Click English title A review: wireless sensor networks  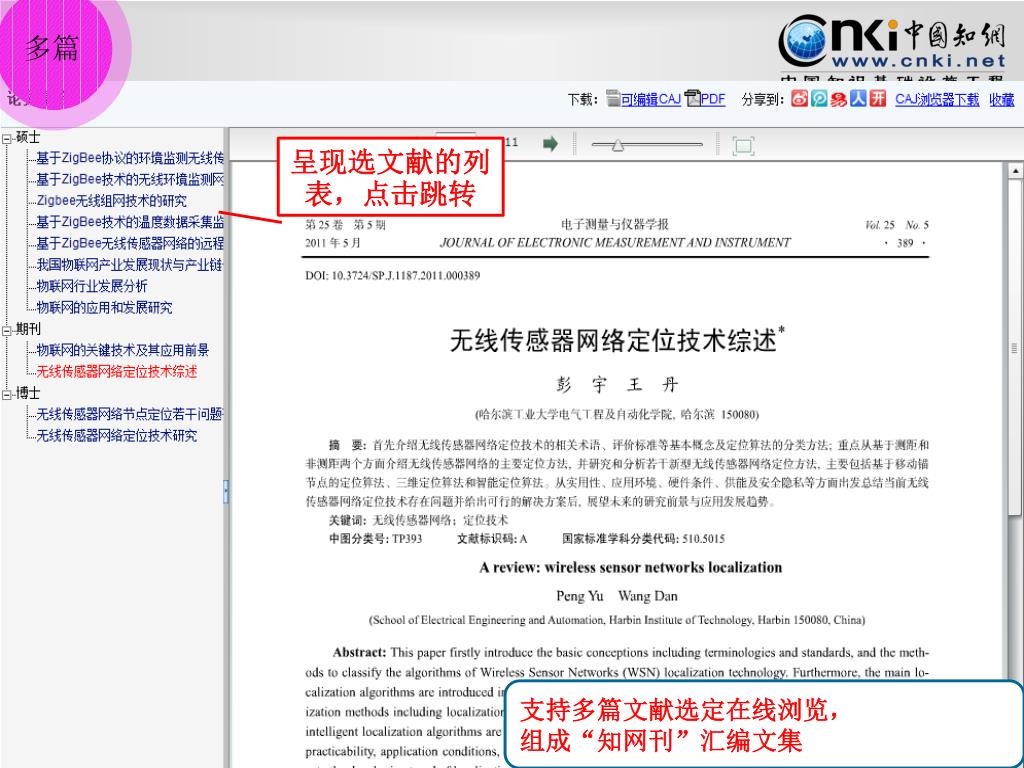coord(631,568)
